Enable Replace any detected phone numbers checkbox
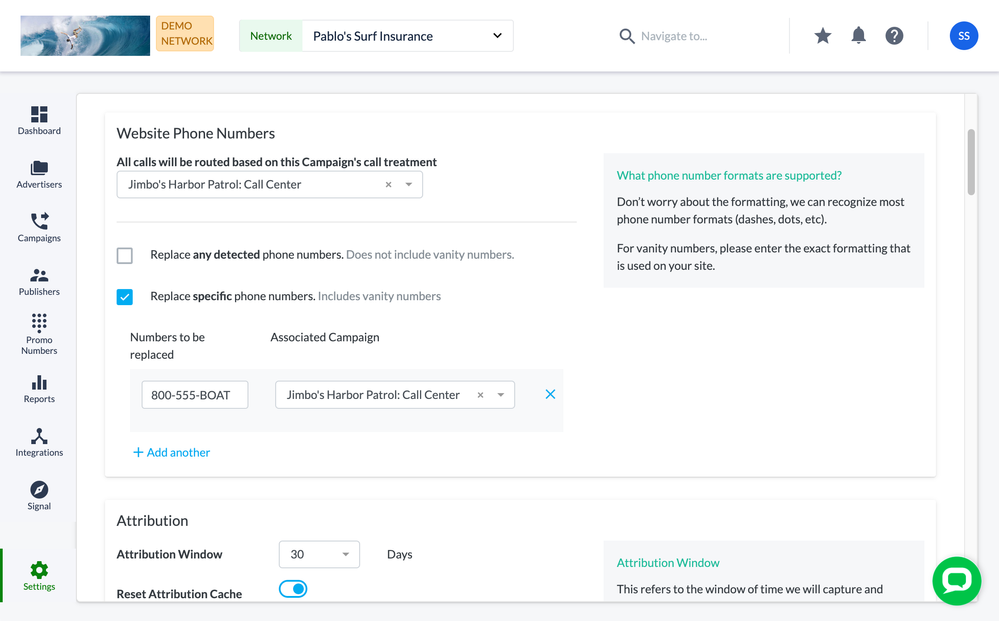This screenshot has height=621, width=999. [x=125, y=255]
